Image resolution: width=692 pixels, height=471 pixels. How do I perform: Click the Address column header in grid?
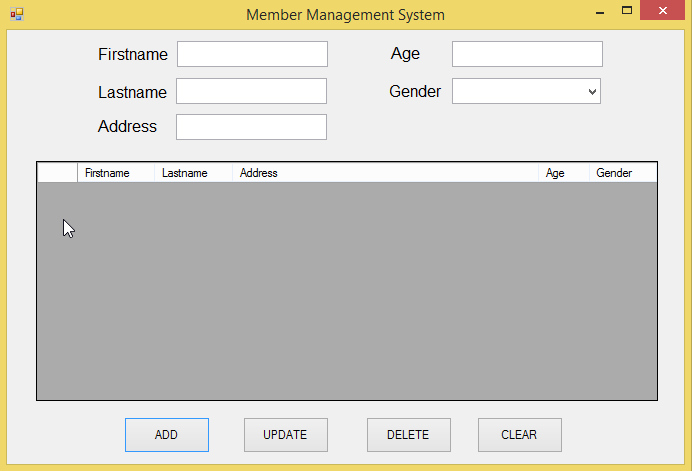[385, 173]
